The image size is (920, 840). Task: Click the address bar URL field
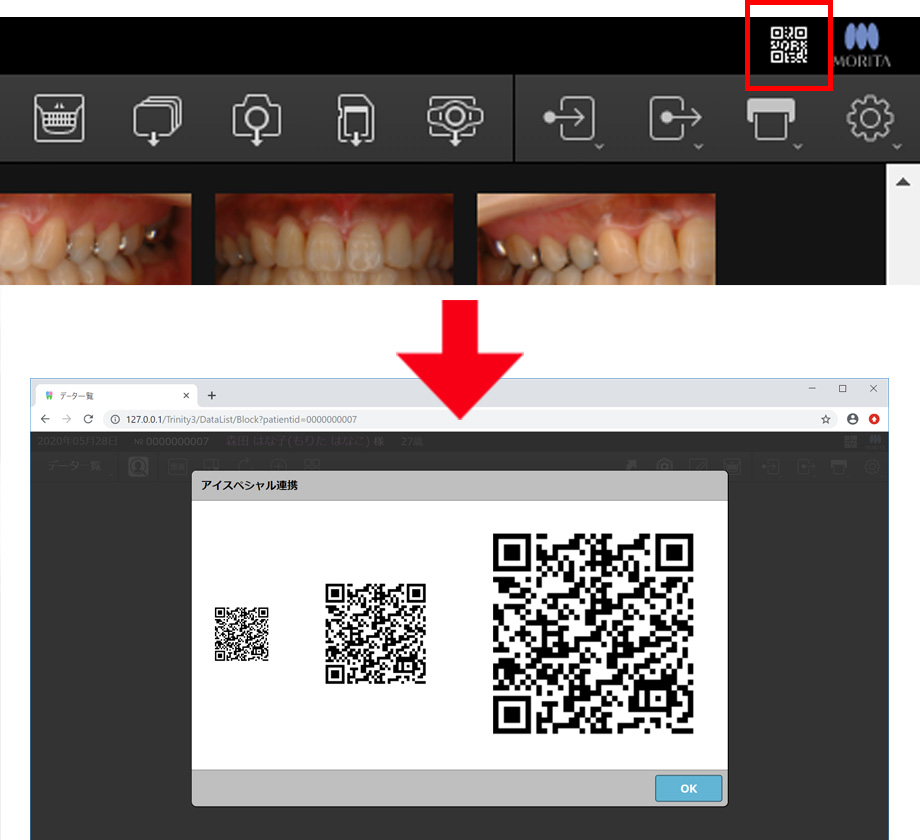469,419
